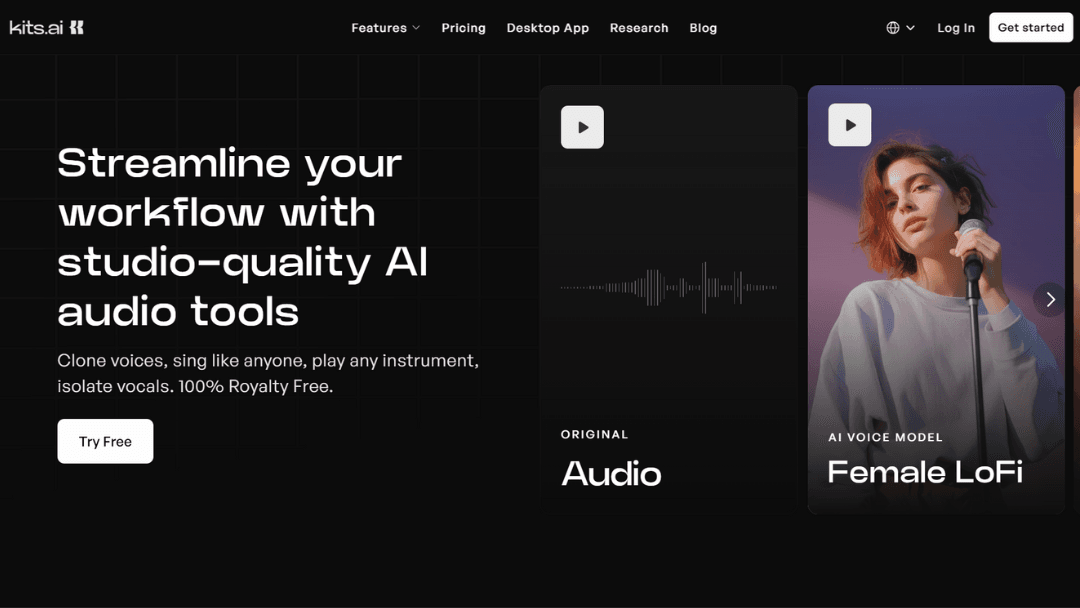Click the kits.ai logo icon

[77, 28]
